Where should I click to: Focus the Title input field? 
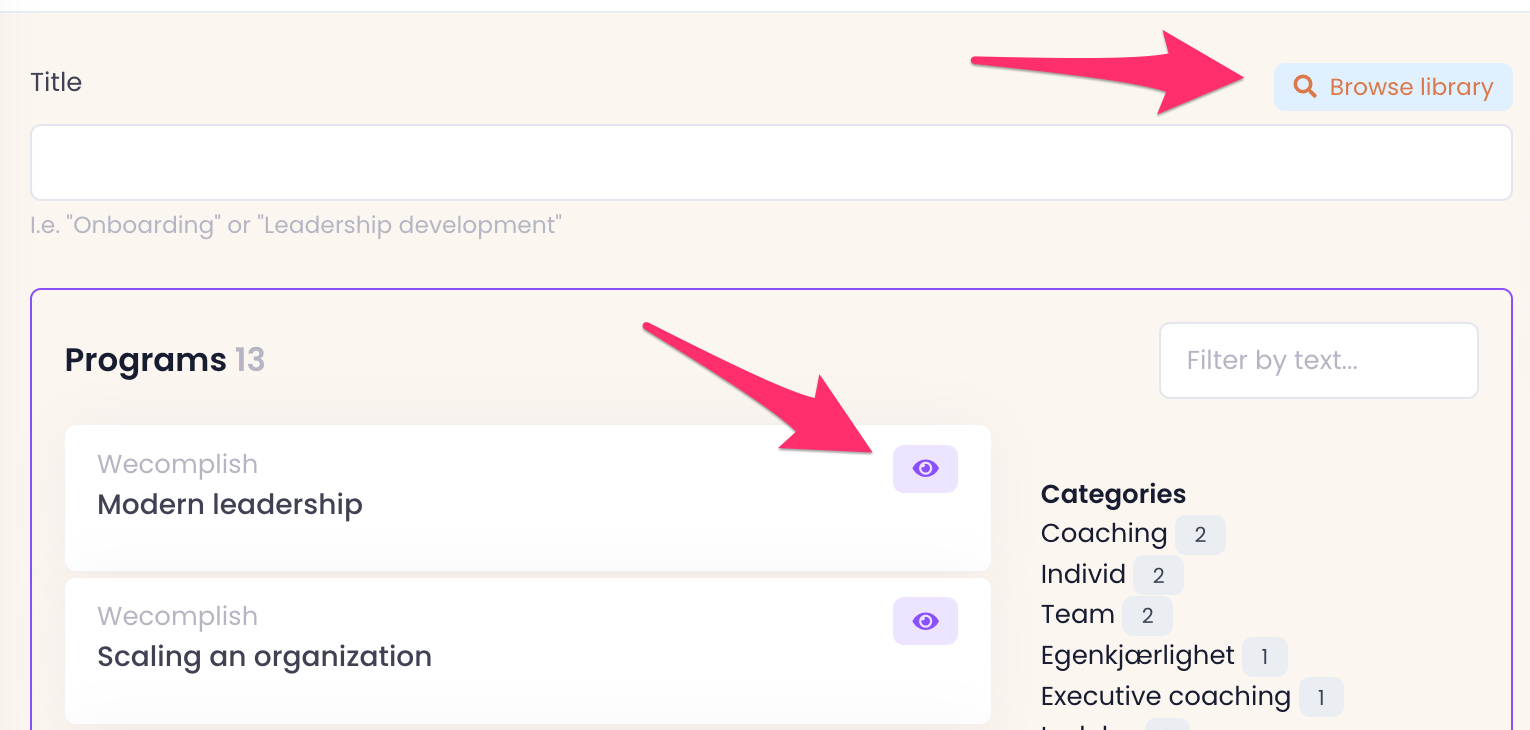tap(770, 163)
